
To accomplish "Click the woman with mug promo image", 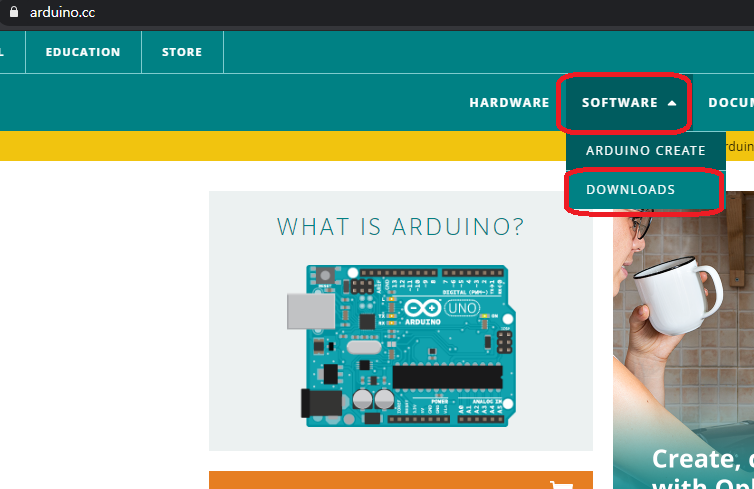I will 683,340.
